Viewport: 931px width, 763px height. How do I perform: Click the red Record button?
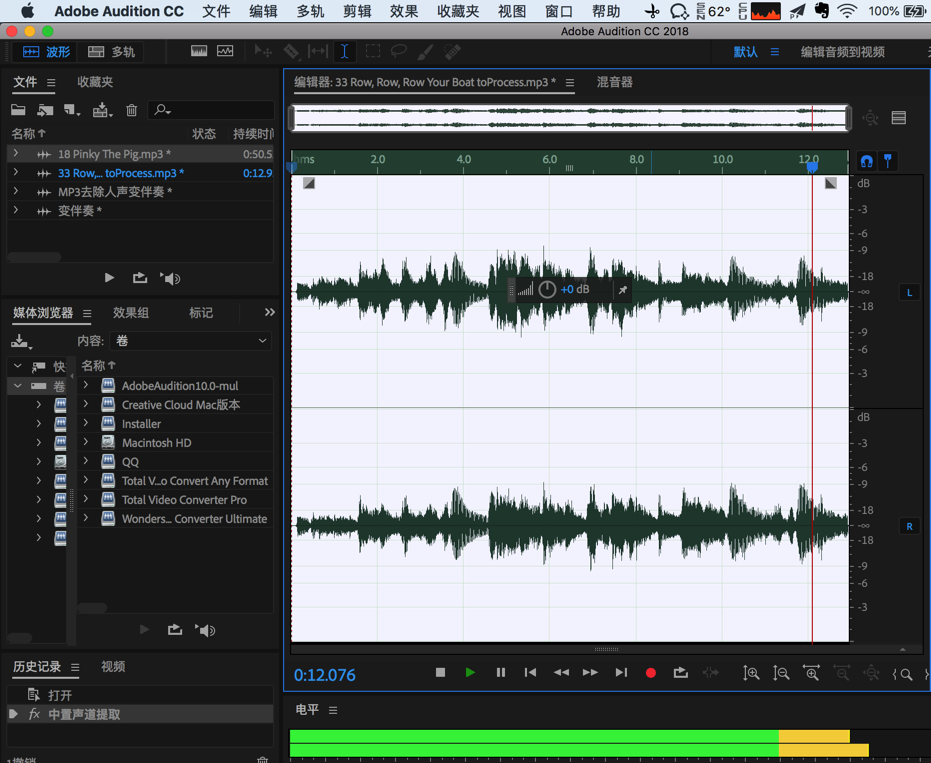pyautogui.click(x=650, y=673)
